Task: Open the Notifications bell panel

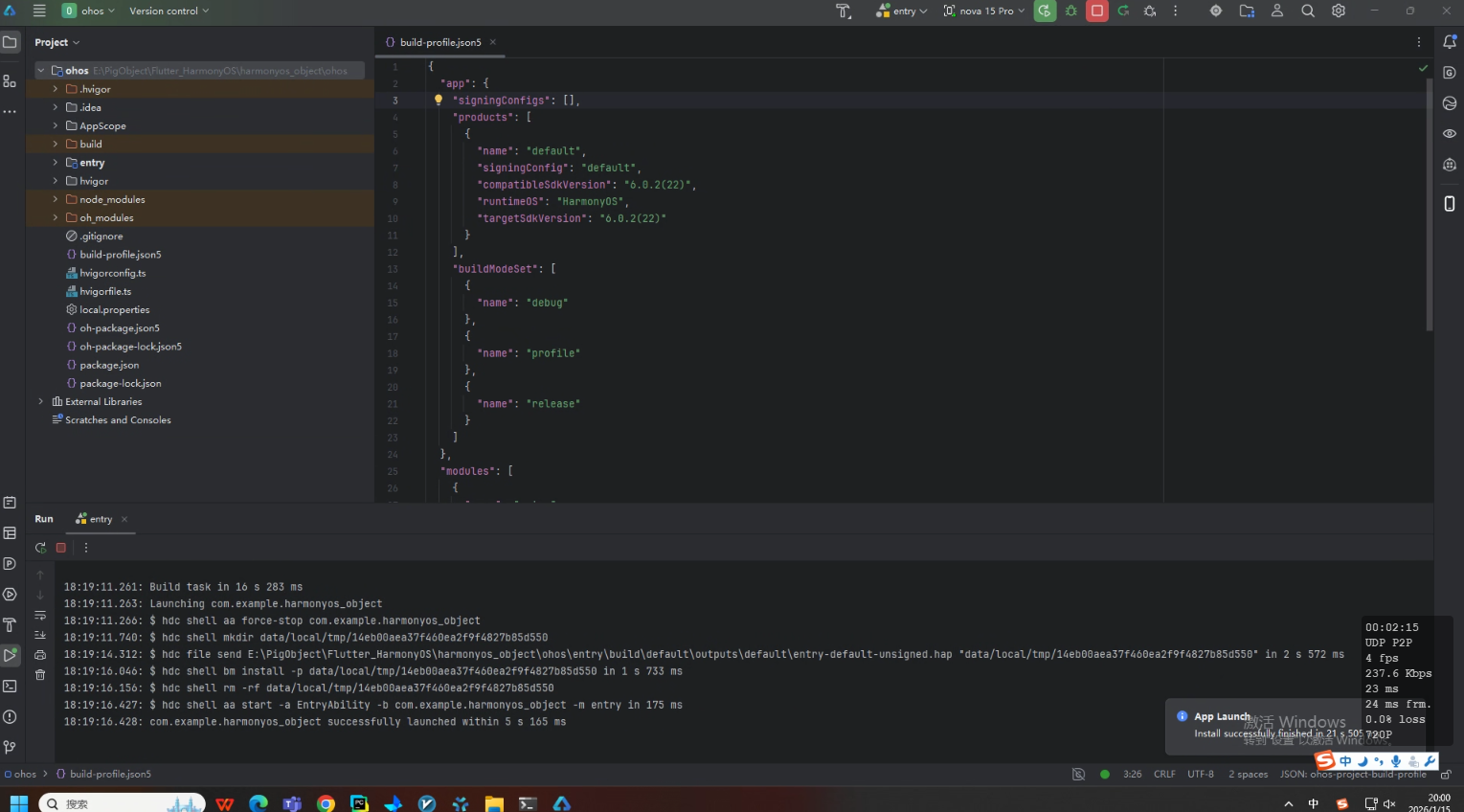Action: pyautogui.click(x=1450, y=42)
